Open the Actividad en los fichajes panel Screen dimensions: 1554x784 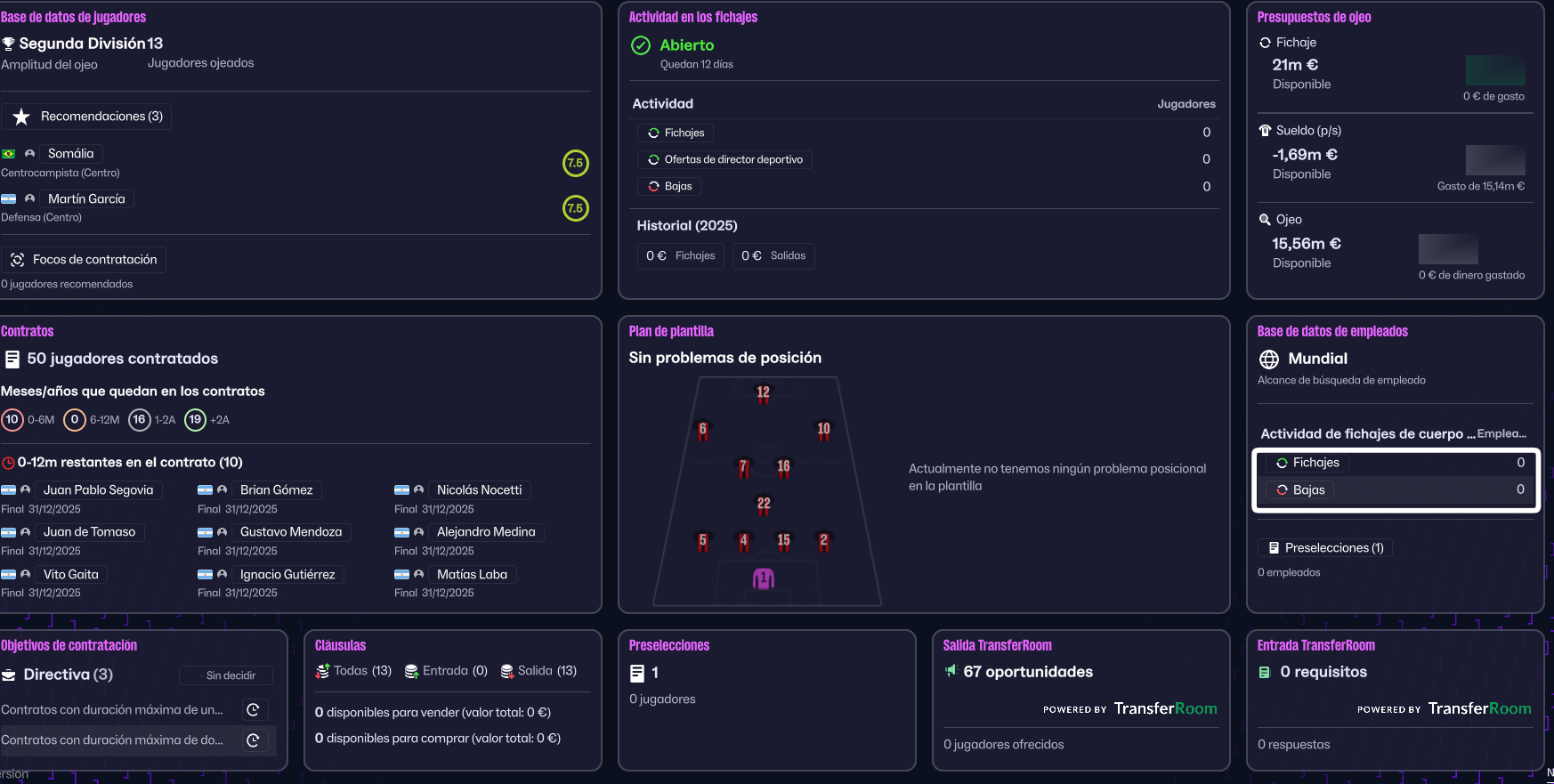(x=693, y=17)
